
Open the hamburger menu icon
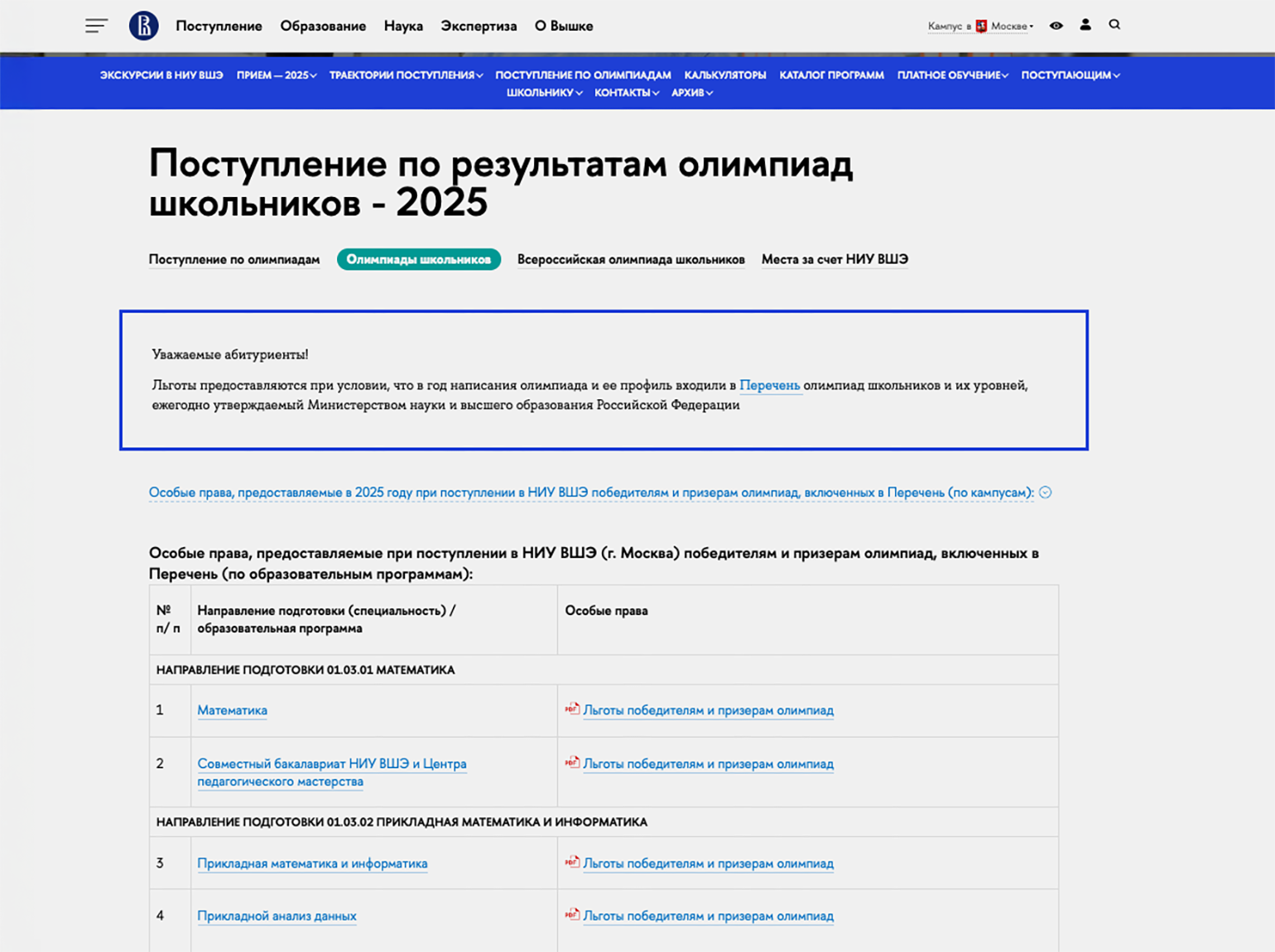[96, 26]
